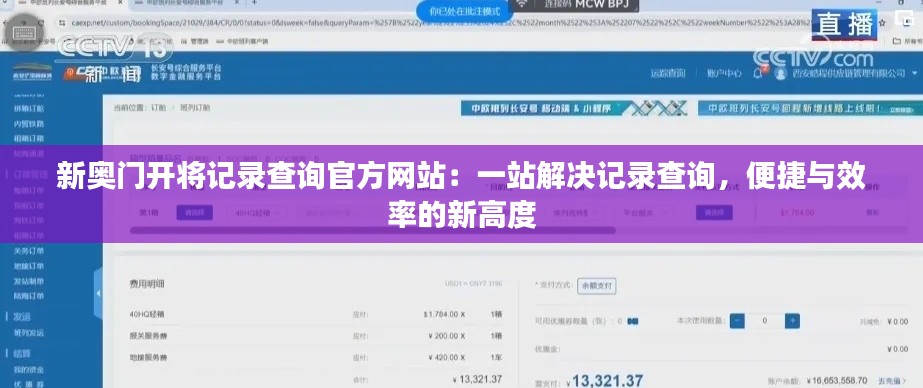Screen dimensions: 923x388
Task: Click the plus stepper for coupon quantity
Action: (x=792, y=321)
